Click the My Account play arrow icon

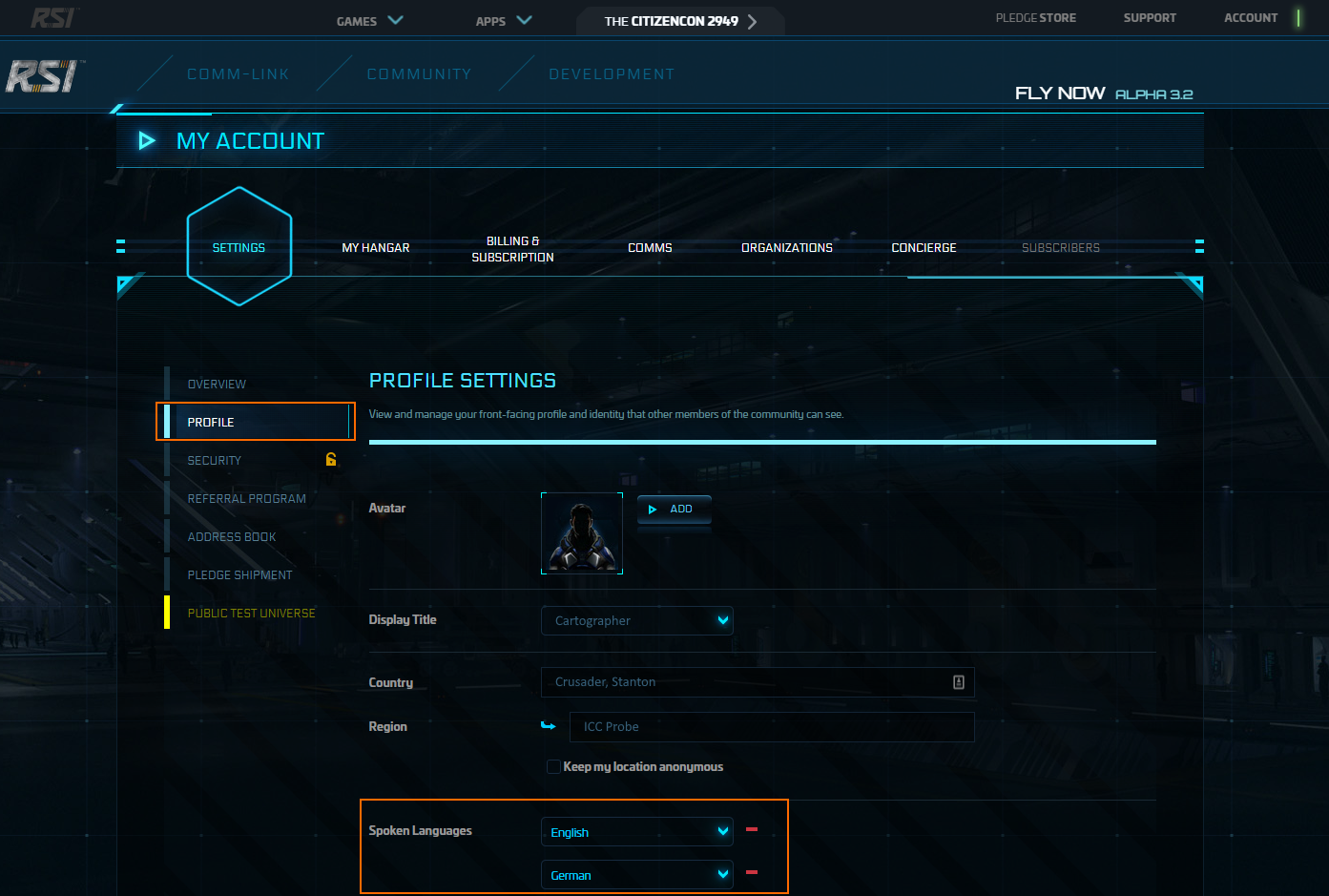(147, 141)
